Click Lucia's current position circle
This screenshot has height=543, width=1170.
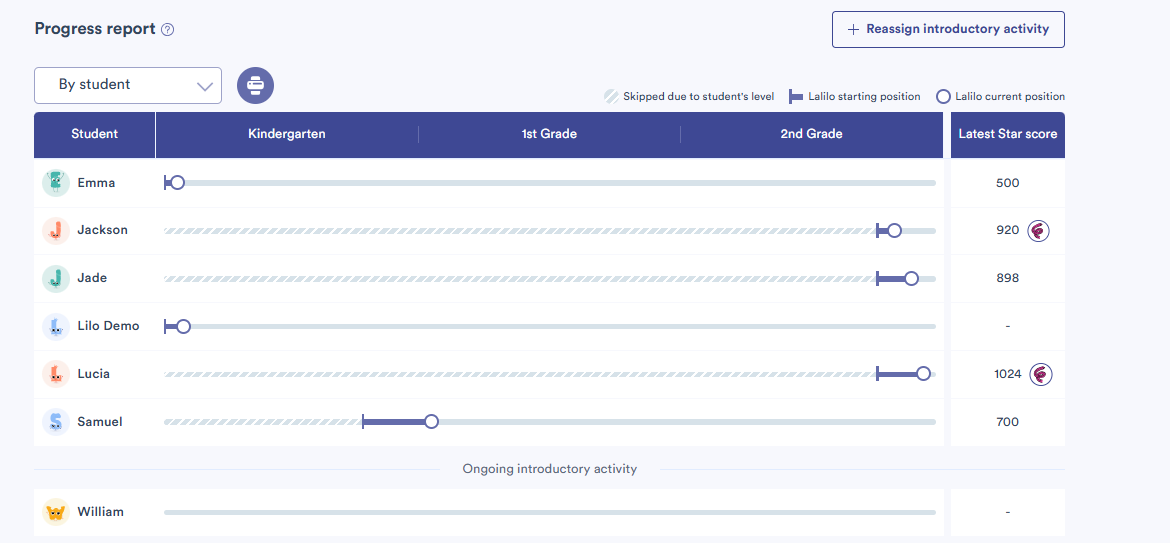click(x=923, y=374)
